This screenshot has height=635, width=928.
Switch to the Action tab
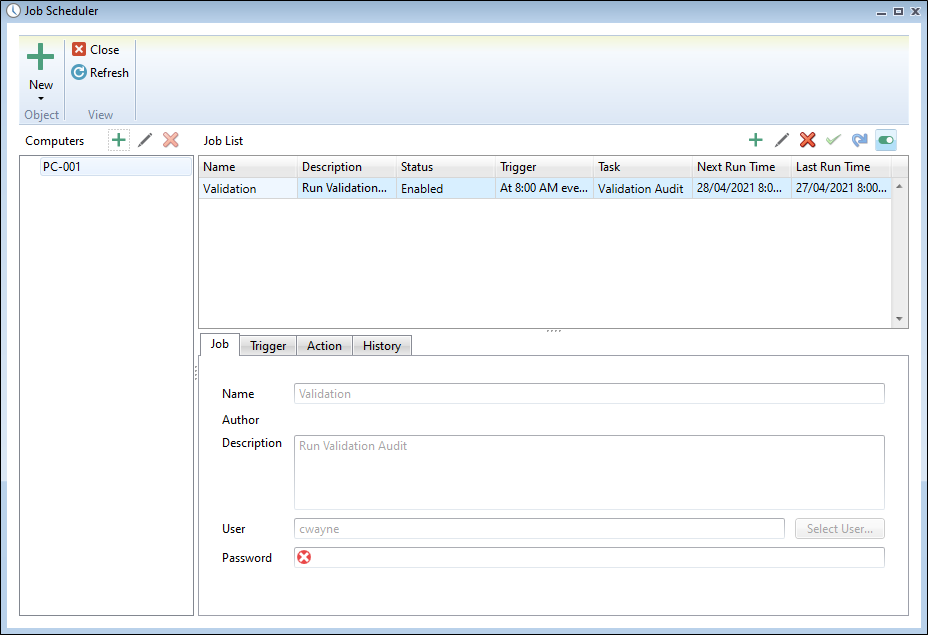324,346
